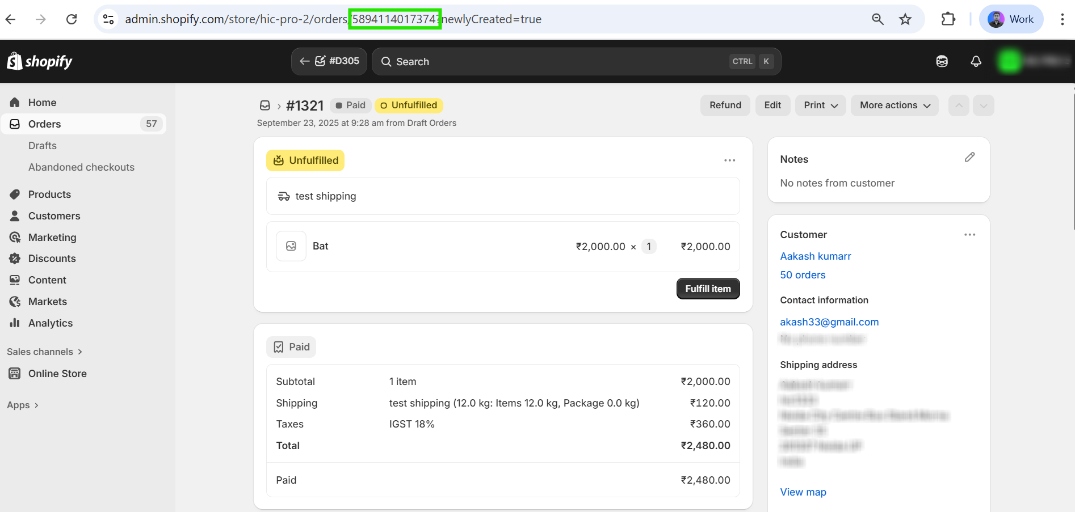The image size is (1075, 512).
Task: Open the browser extensions puzzle icon
Action: click(948, 19)
